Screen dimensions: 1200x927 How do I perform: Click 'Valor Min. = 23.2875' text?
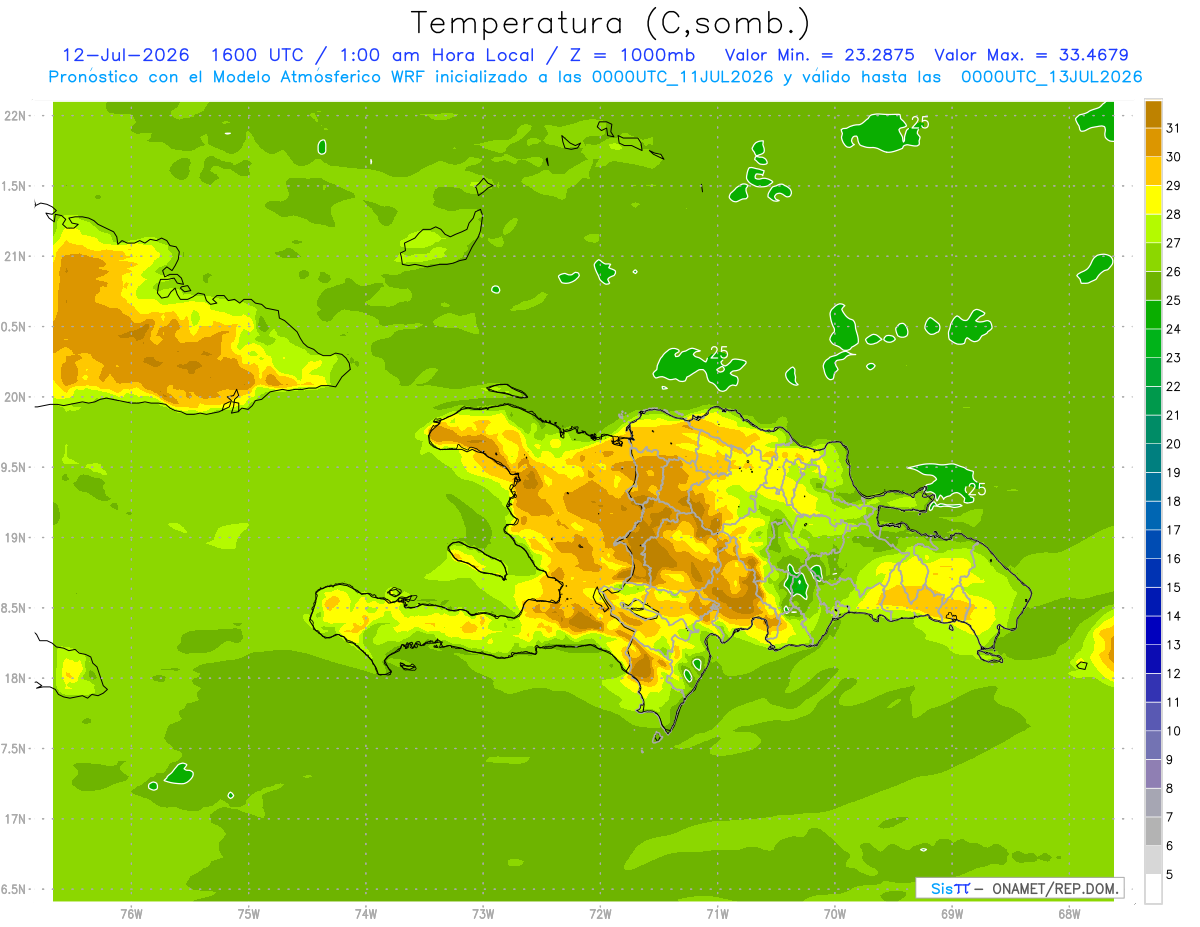click(x=819, y=55)
